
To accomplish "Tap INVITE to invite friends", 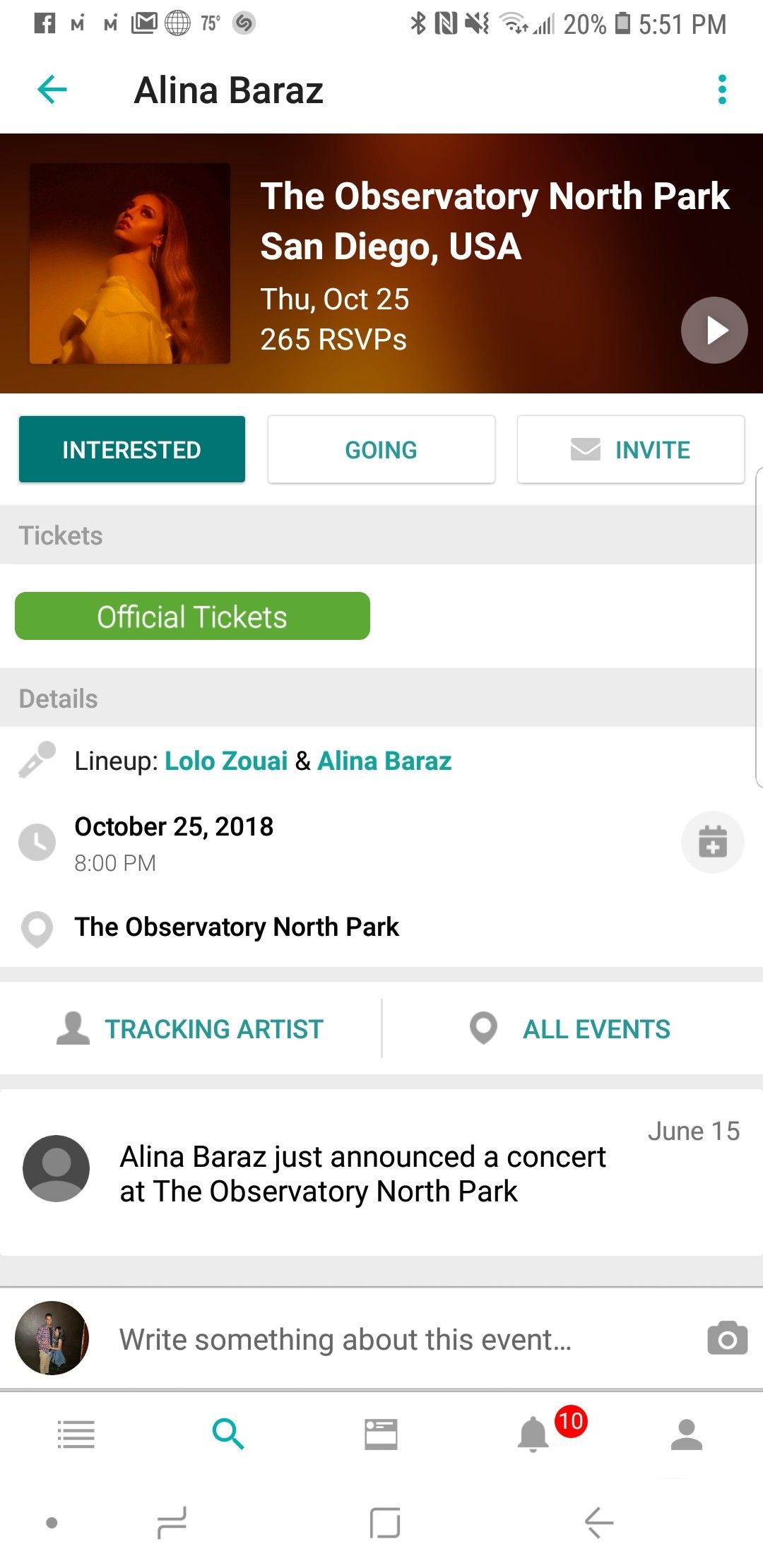I will click(630, 450).
